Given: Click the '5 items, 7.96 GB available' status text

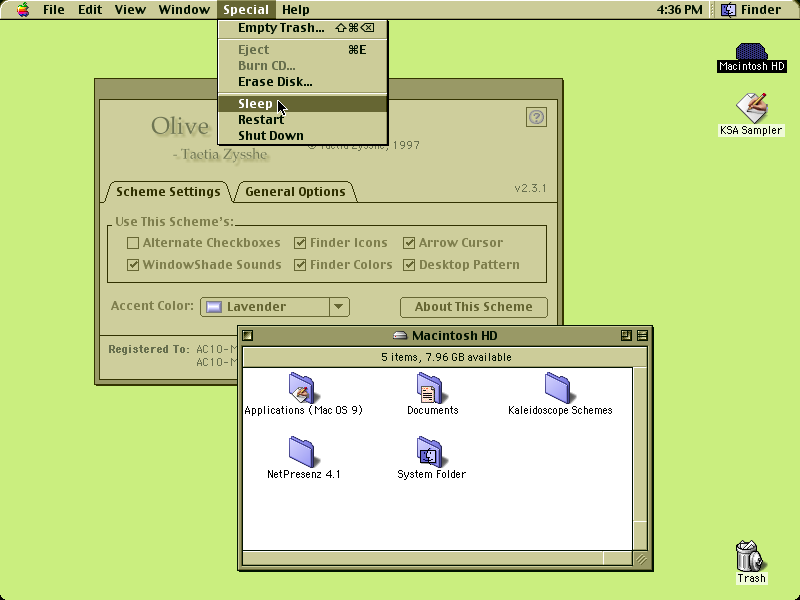Looking at the screenshot, I should pyautogui.click(x=446, y=357).
